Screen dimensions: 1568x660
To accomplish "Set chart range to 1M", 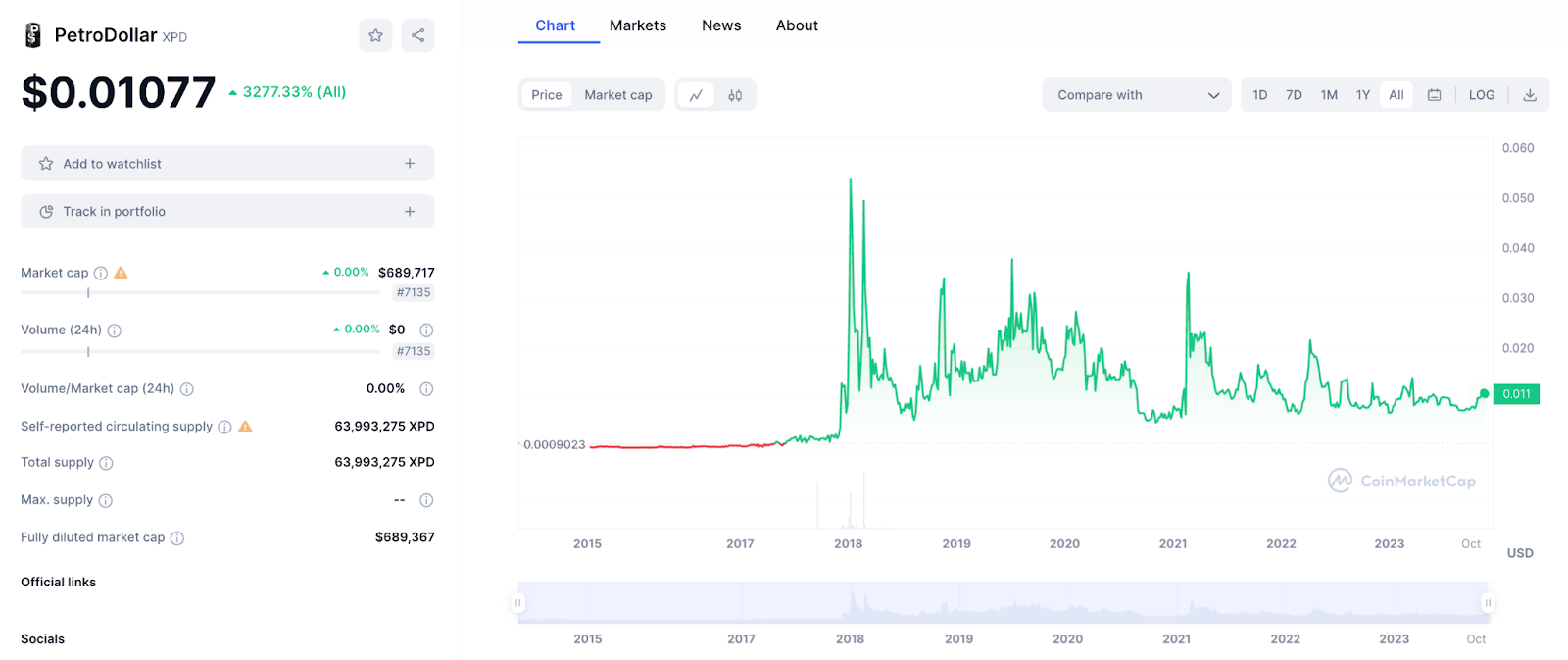I will (x=1329, y=95).
